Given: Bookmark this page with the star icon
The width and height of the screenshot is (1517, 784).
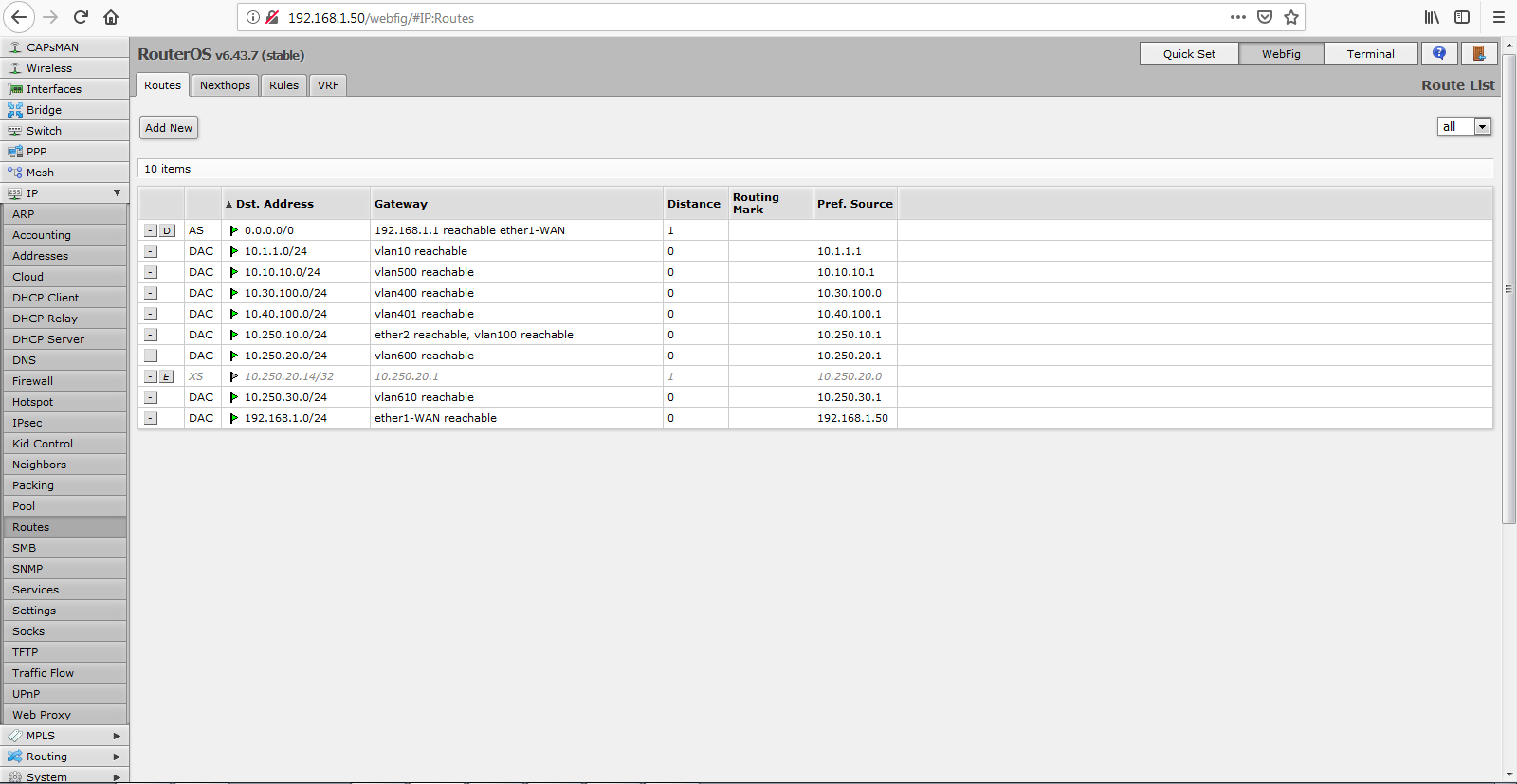Looking at the screenshot, I should (1291, 17).
